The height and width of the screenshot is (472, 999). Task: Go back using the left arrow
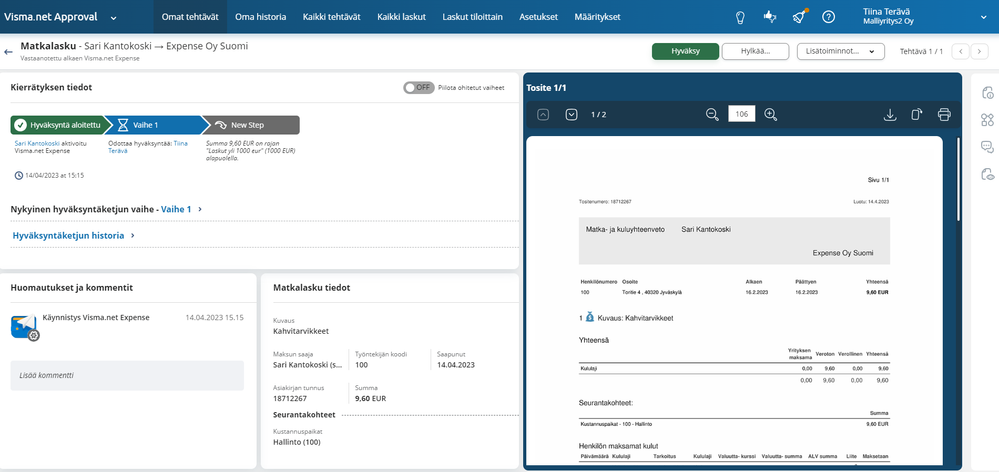pos(8,52)
